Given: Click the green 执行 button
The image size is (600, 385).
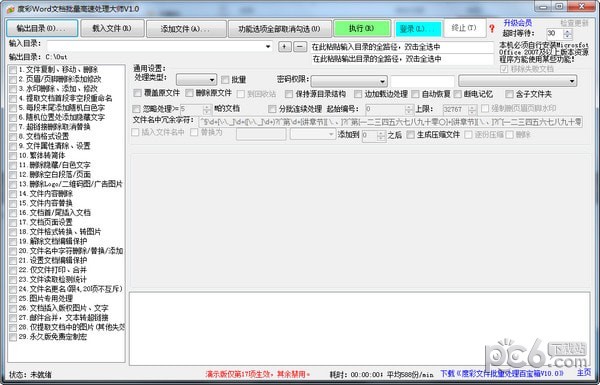Looking at the screenshot, I should pyautogui.click(x=362, y=28).
